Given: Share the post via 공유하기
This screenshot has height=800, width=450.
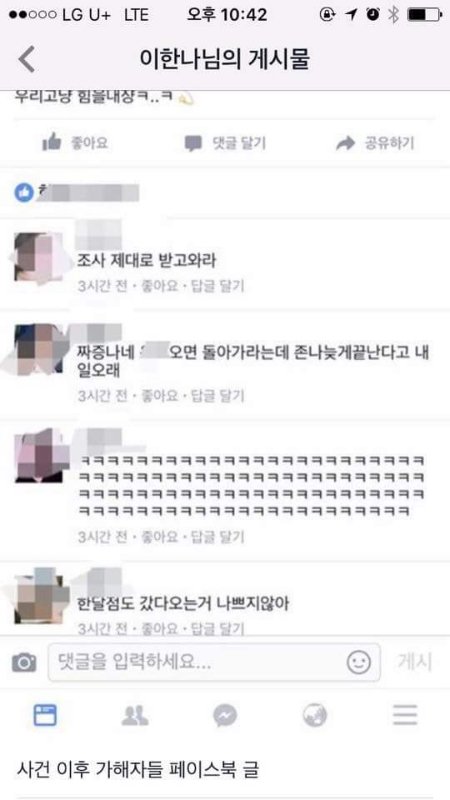Looking at the screenshot, I should (x=375, y=143).
